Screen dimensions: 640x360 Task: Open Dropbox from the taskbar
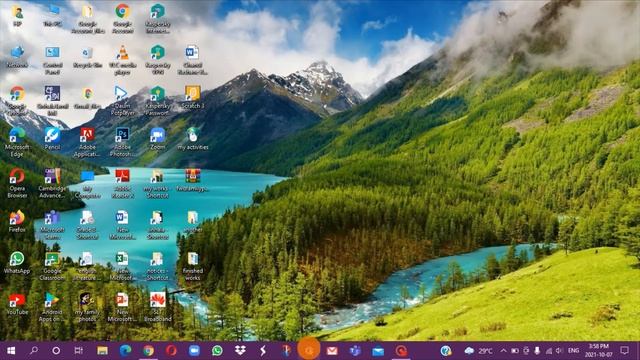[240, 351]
